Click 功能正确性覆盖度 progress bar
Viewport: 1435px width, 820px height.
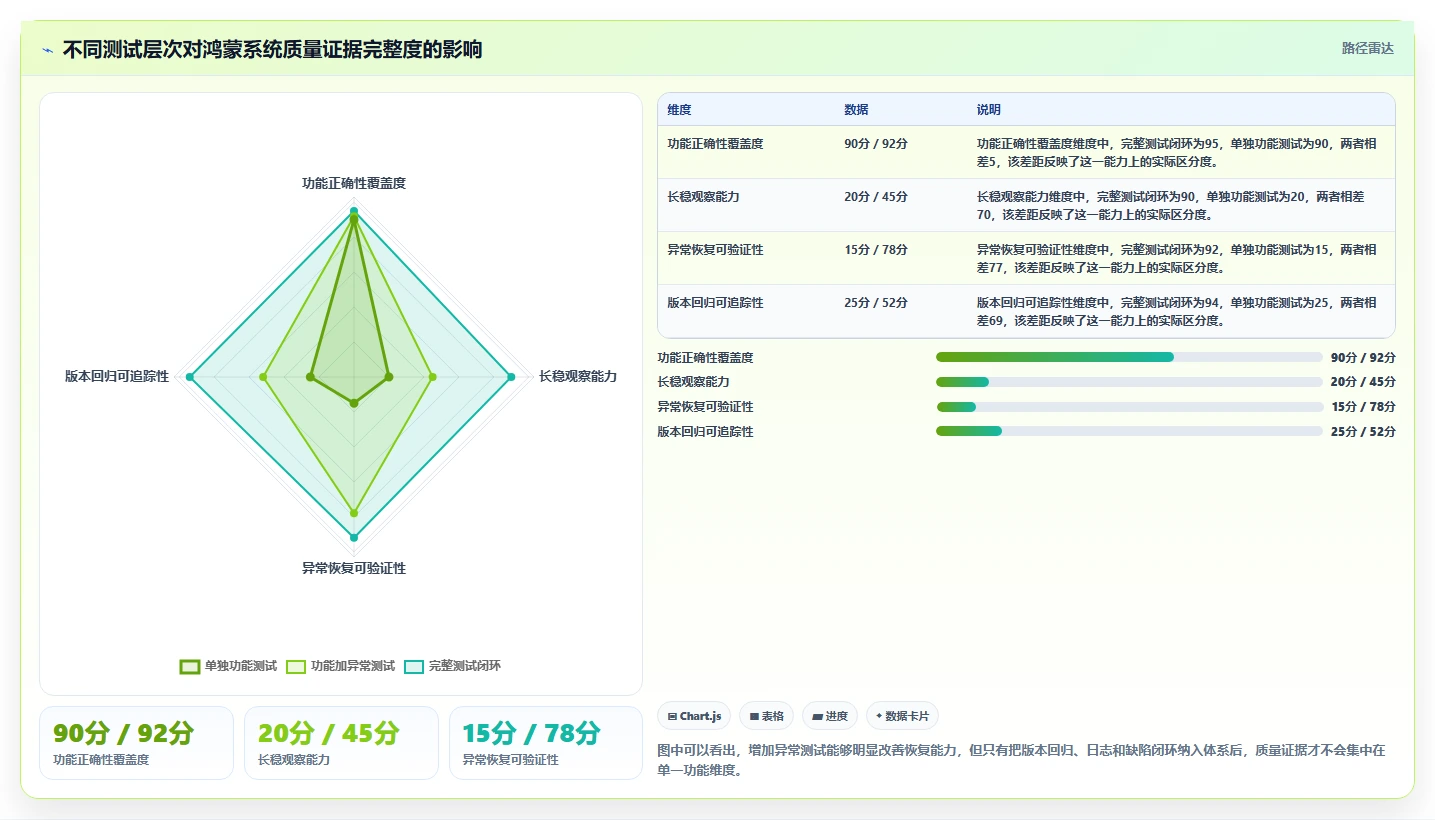coord(1129,357)
